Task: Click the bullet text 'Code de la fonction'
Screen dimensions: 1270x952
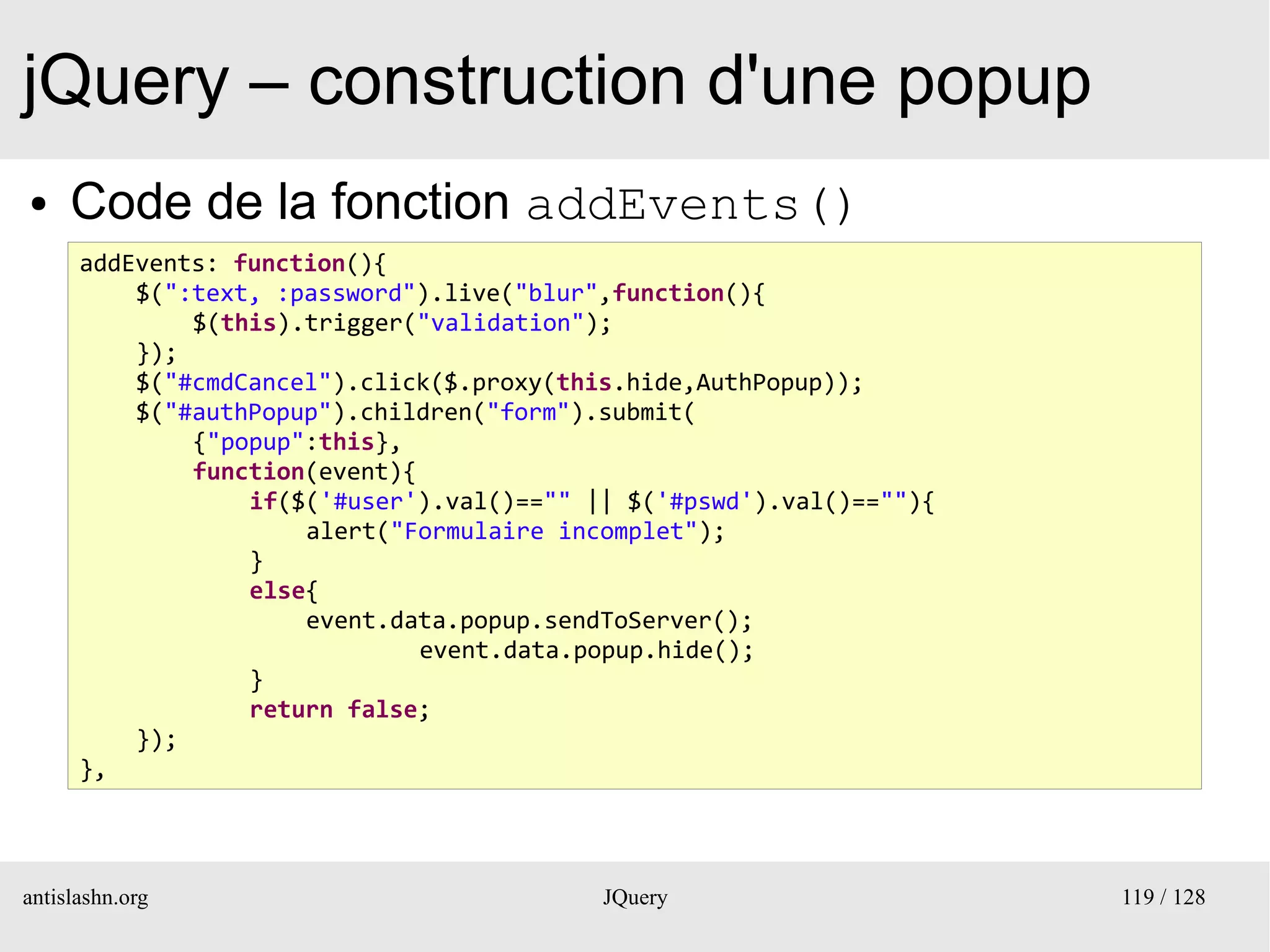Action: coord(290,202)
